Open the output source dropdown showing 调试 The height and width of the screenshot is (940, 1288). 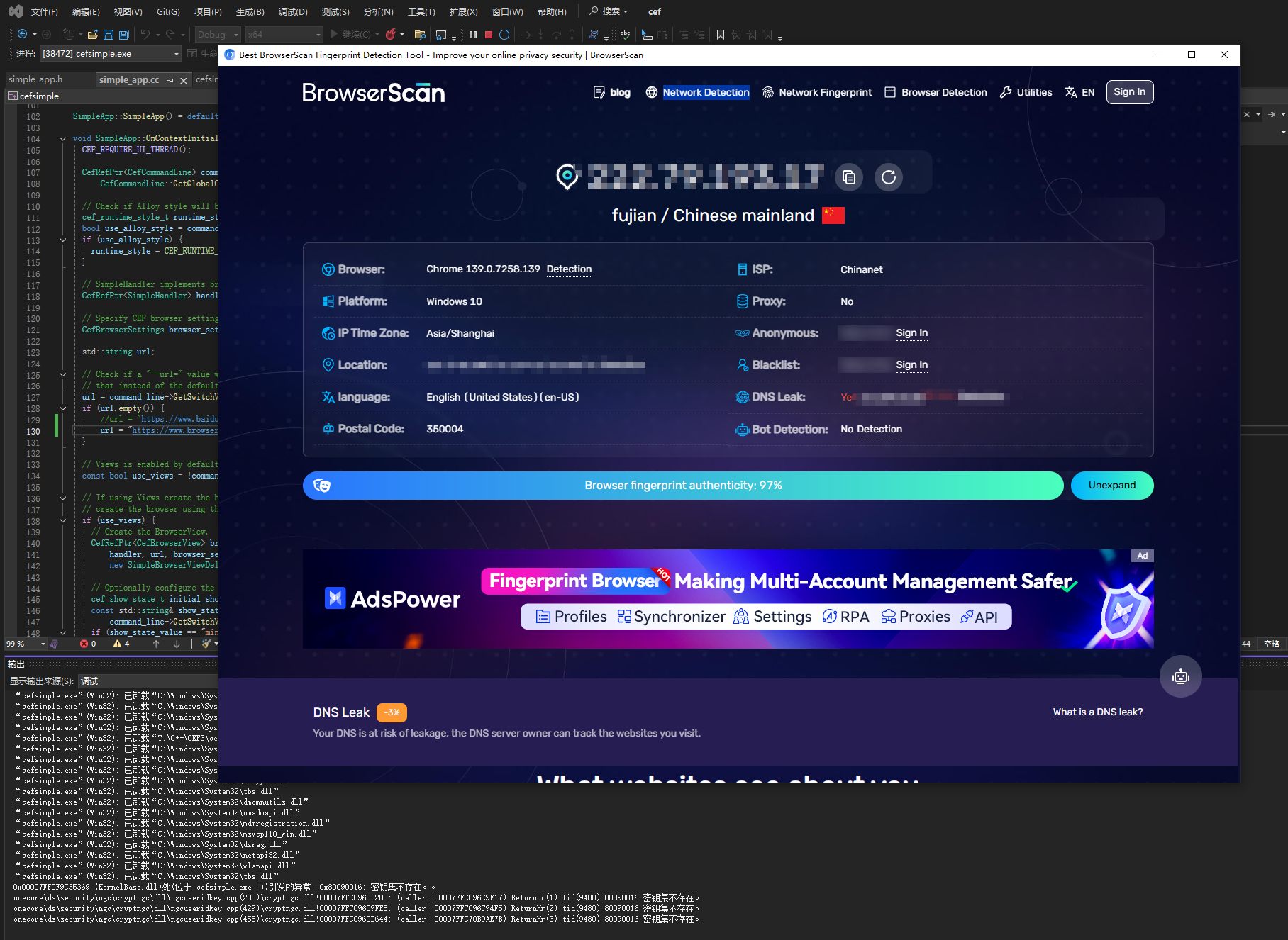(x=148, y=681)
